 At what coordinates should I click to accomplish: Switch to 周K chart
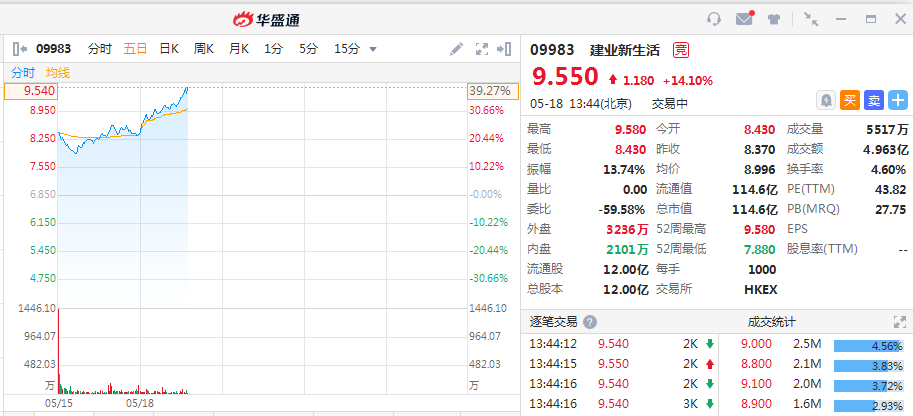[204, 49]
